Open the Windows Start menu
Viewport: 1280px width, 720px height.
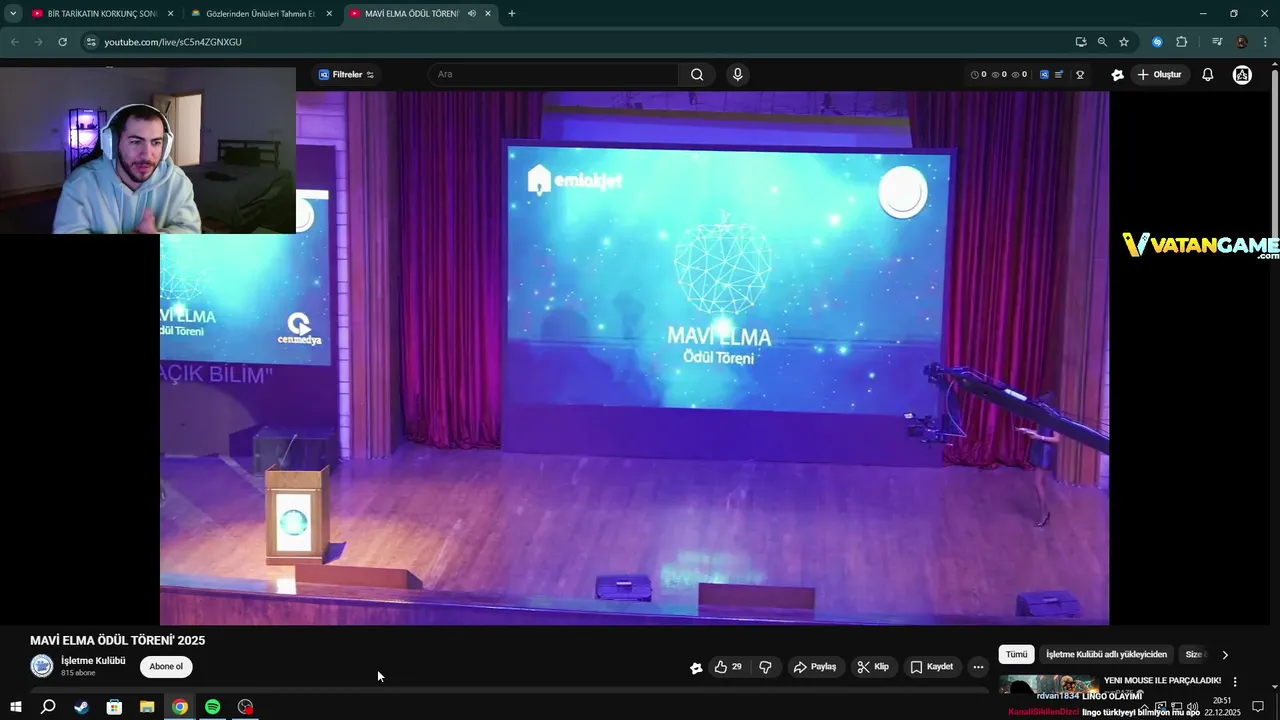coord(15,707)
